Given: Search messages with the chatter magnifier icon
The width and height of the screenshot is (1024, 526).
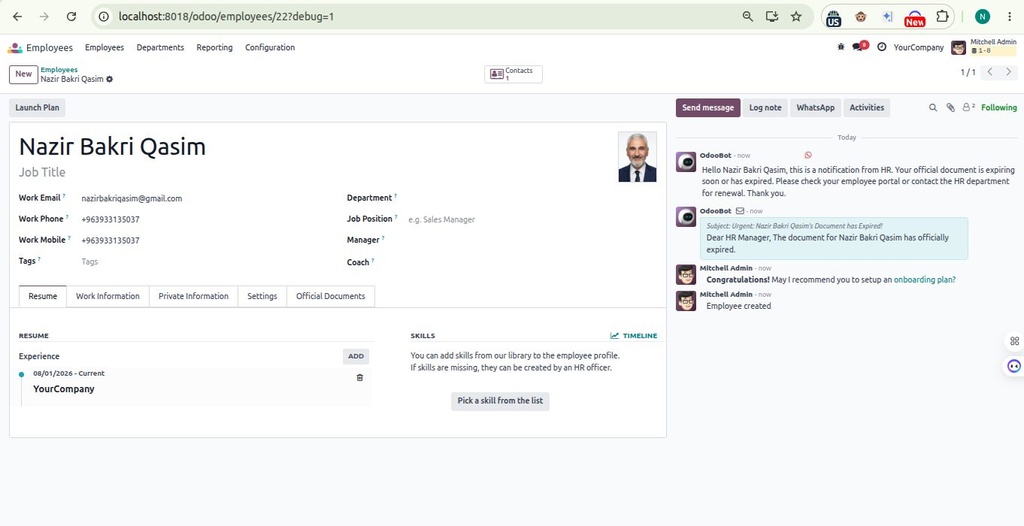Looking at the screenshot, I should coord(933,108).
